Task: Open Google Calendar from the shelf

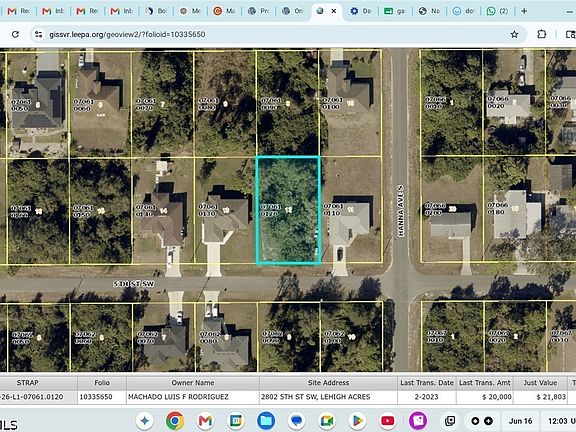Action: [236, 421]
